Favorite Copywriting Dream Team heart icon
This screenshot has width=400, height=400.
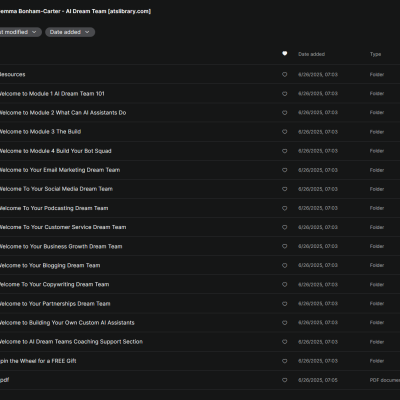click(x=284, y=284)
